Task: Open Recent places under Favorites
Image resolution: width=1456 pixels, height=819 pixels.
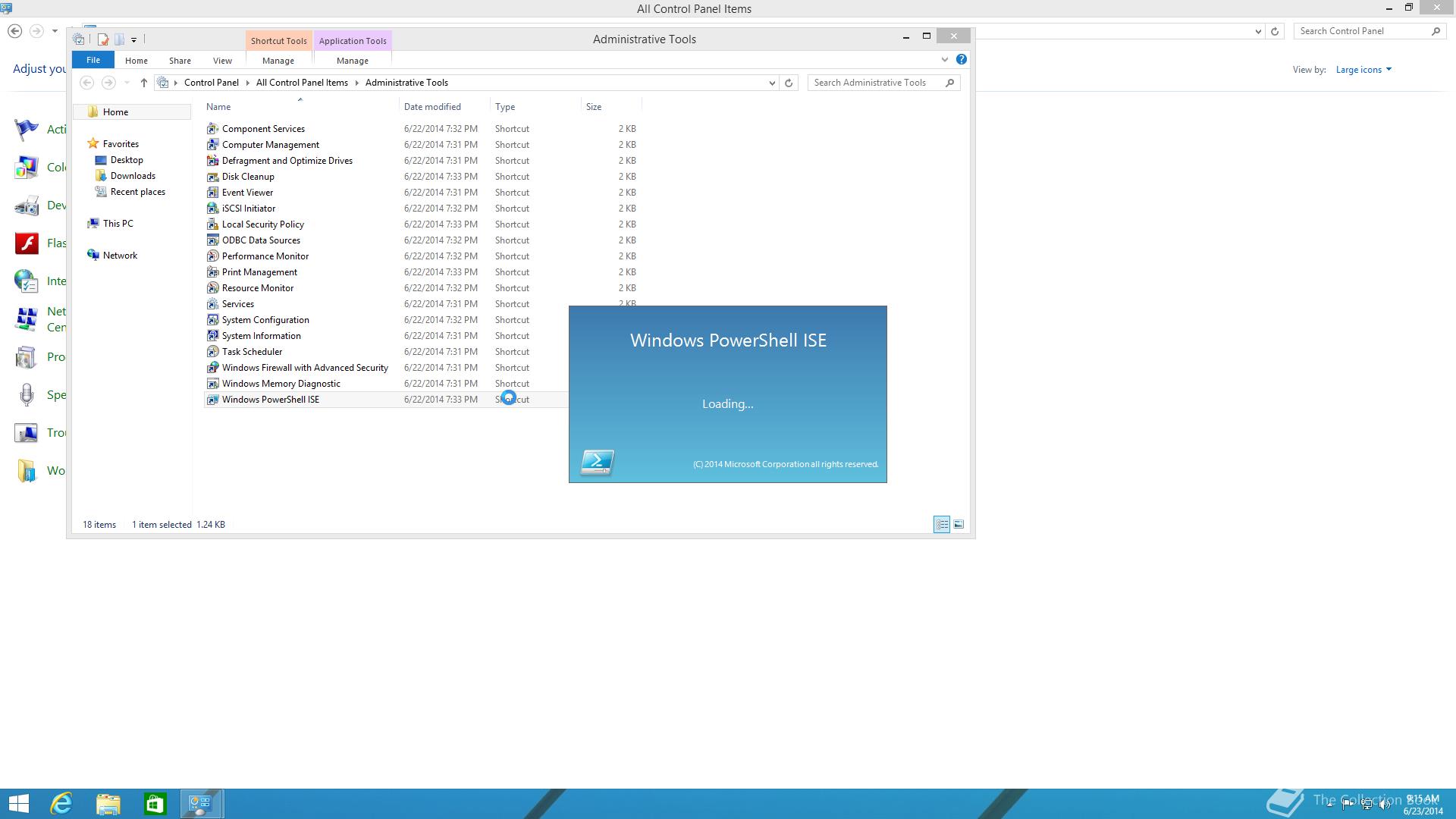Action: click(x=137, y=192)
